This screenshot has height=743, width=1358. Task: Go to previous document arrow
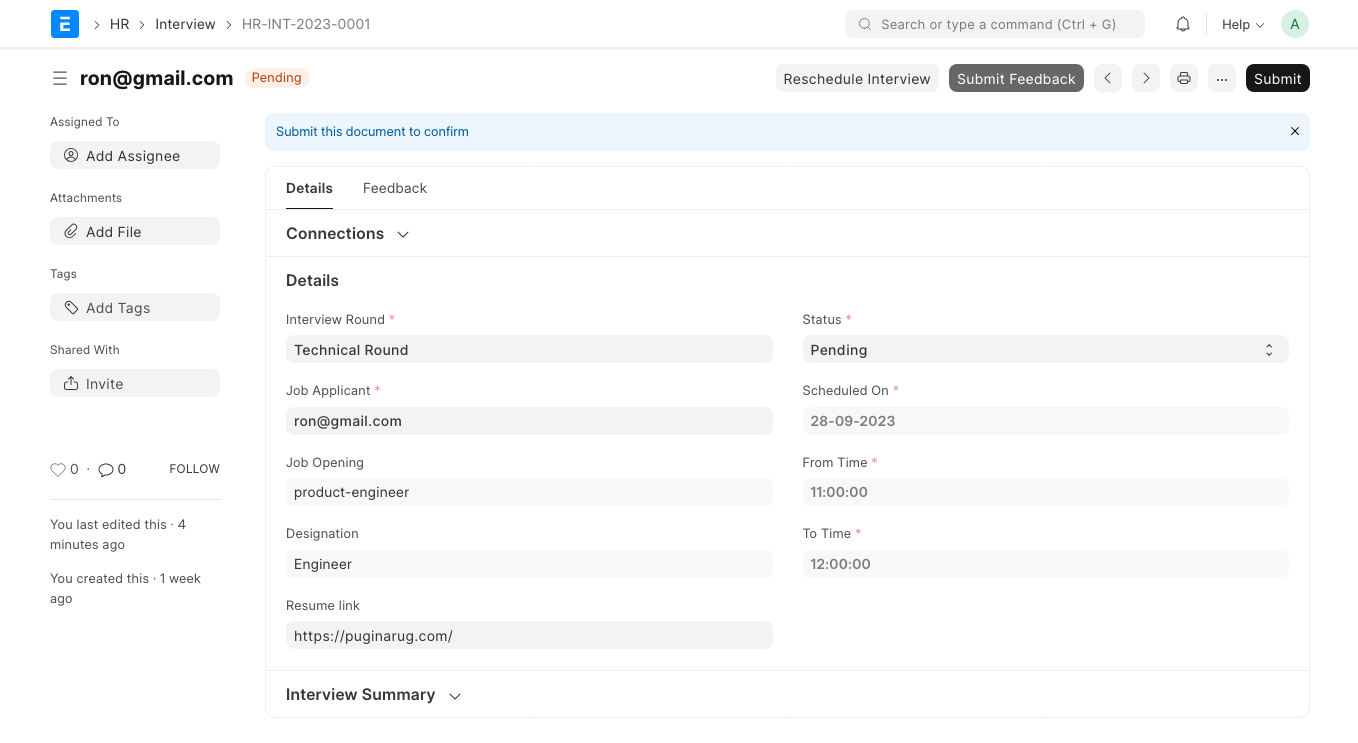1107,78
